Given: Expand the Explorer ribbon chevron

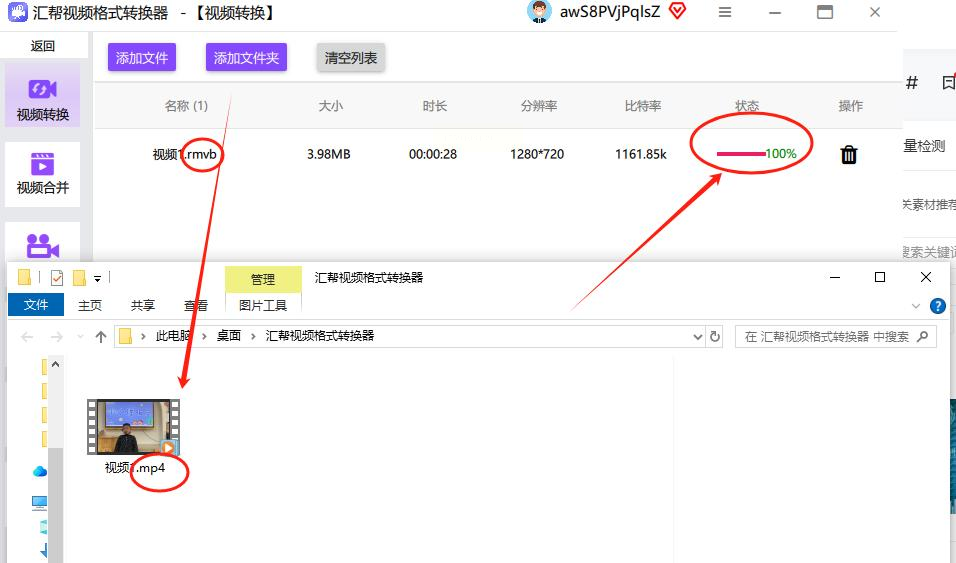Looking at the screenshot, I should 916,306.
